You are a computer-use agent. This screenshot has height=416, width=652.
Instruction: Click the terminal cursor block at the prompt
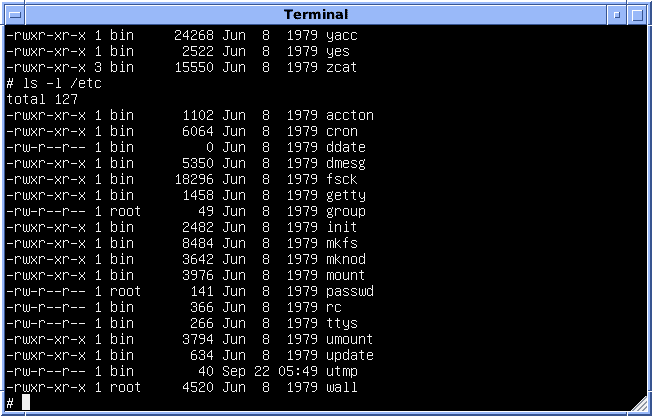[x=26, y=403]
